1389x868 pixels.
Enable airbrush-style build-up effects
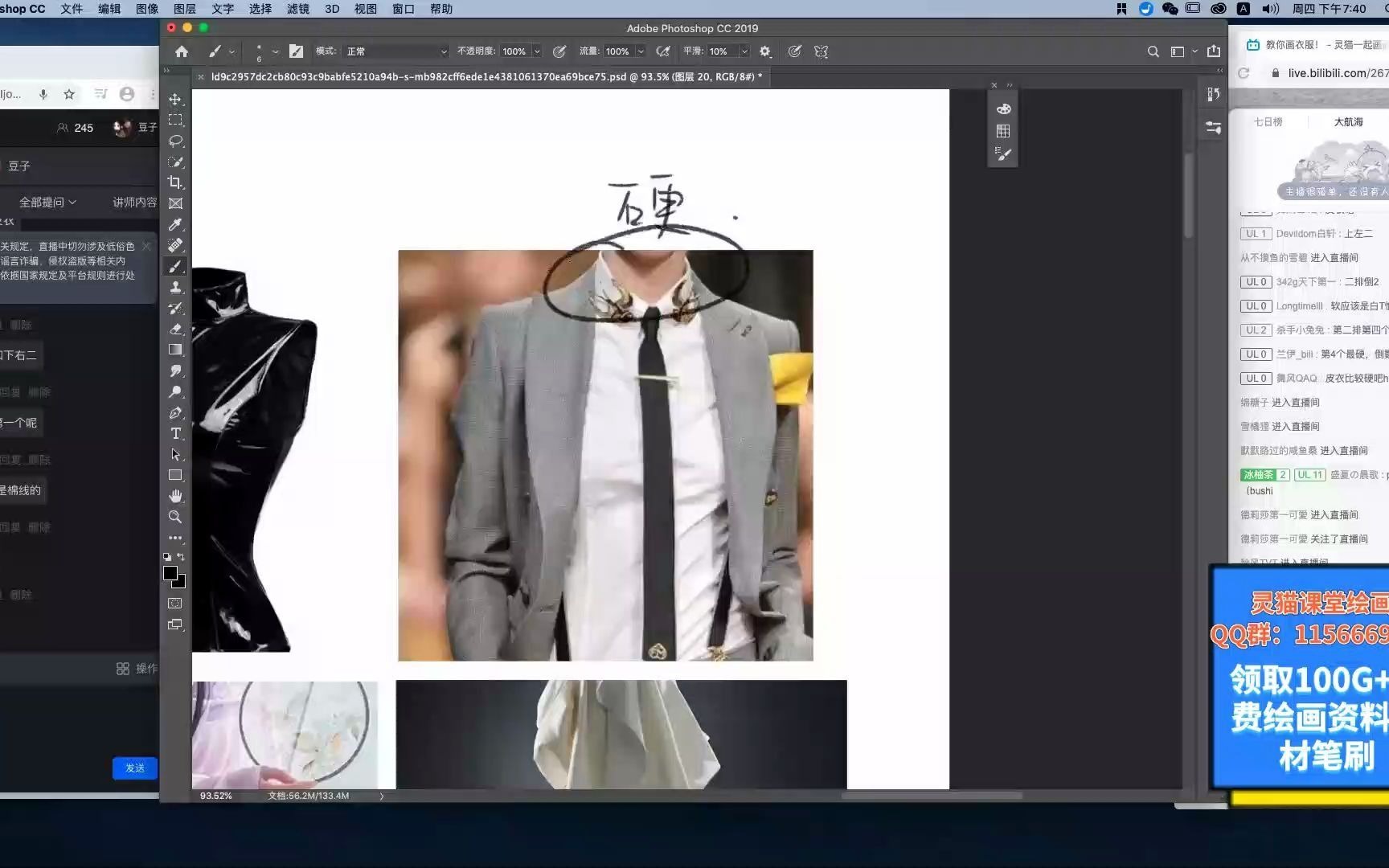pyautogui.click(x=662, y=51)
